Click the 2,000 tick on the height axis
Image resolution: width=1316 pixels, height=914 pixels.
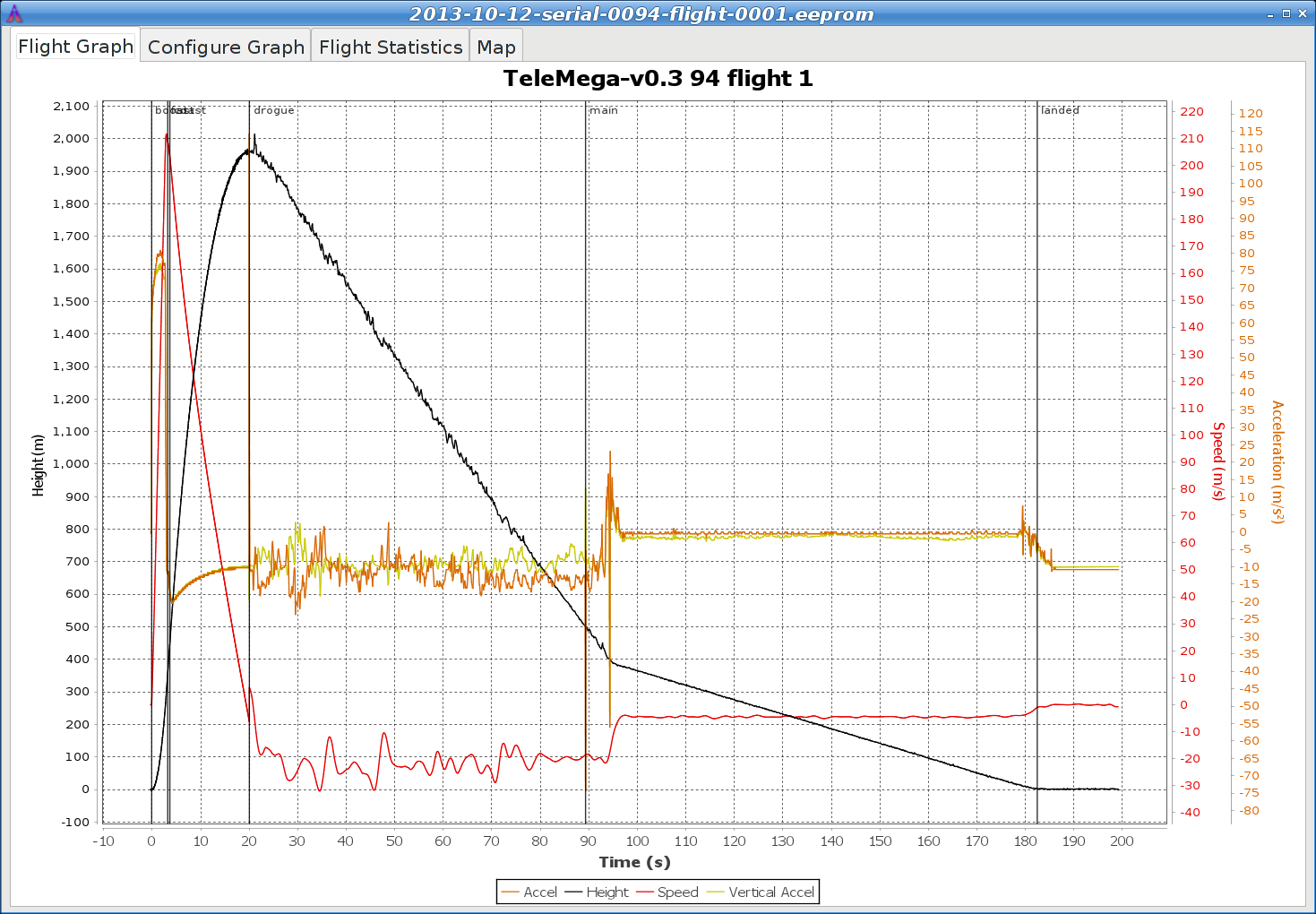72,138
